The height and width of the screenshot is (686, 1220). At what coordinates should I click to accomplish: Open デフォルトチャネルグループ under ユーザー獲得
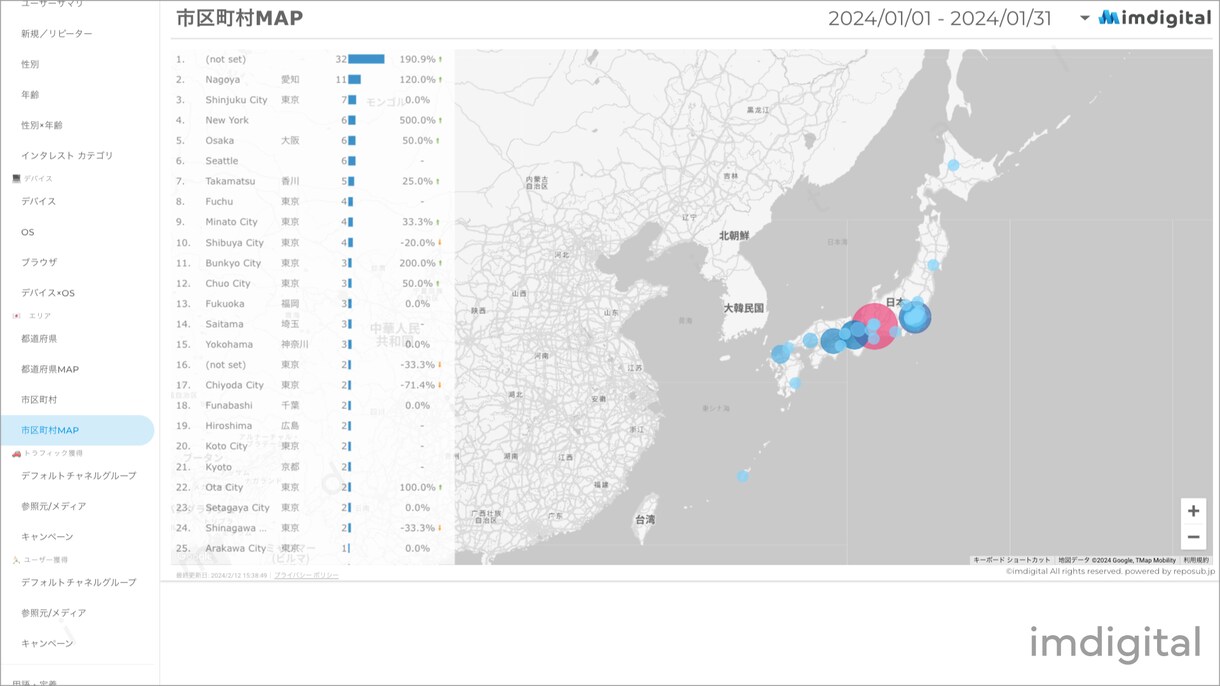(79, 582)
